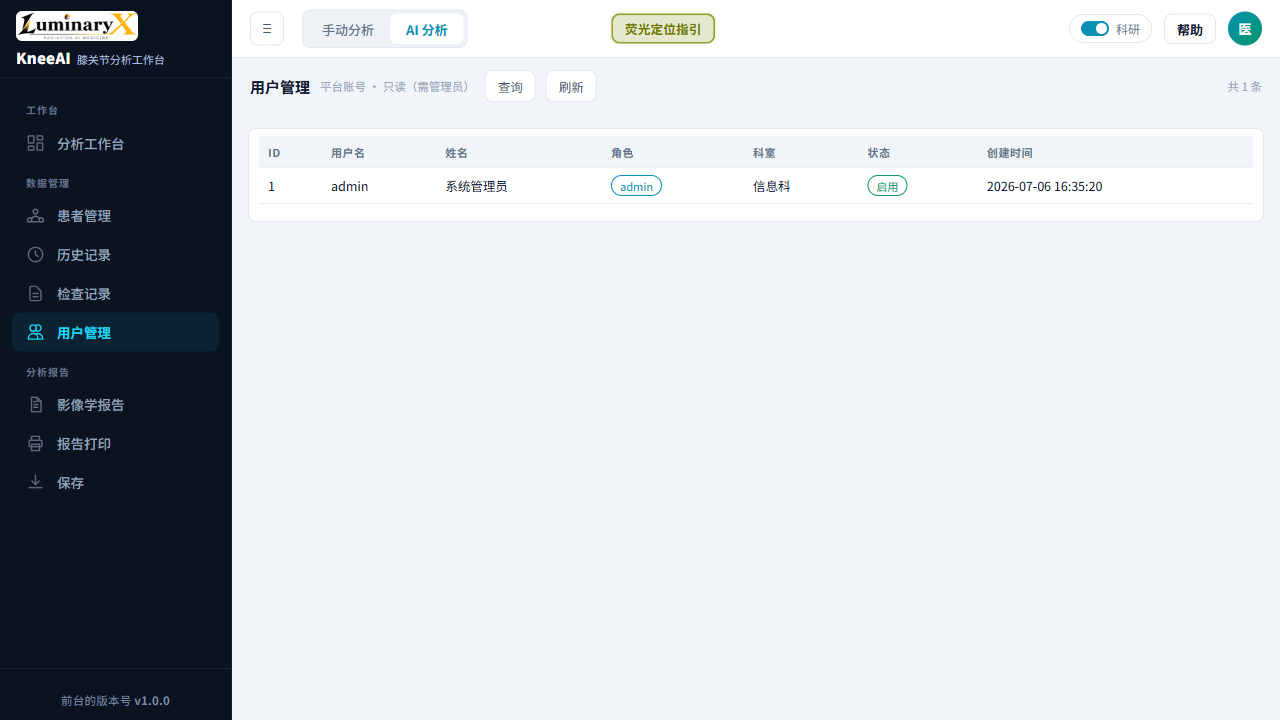
Task: Click the version v1.0.0 text
Action: click(152, 701)
